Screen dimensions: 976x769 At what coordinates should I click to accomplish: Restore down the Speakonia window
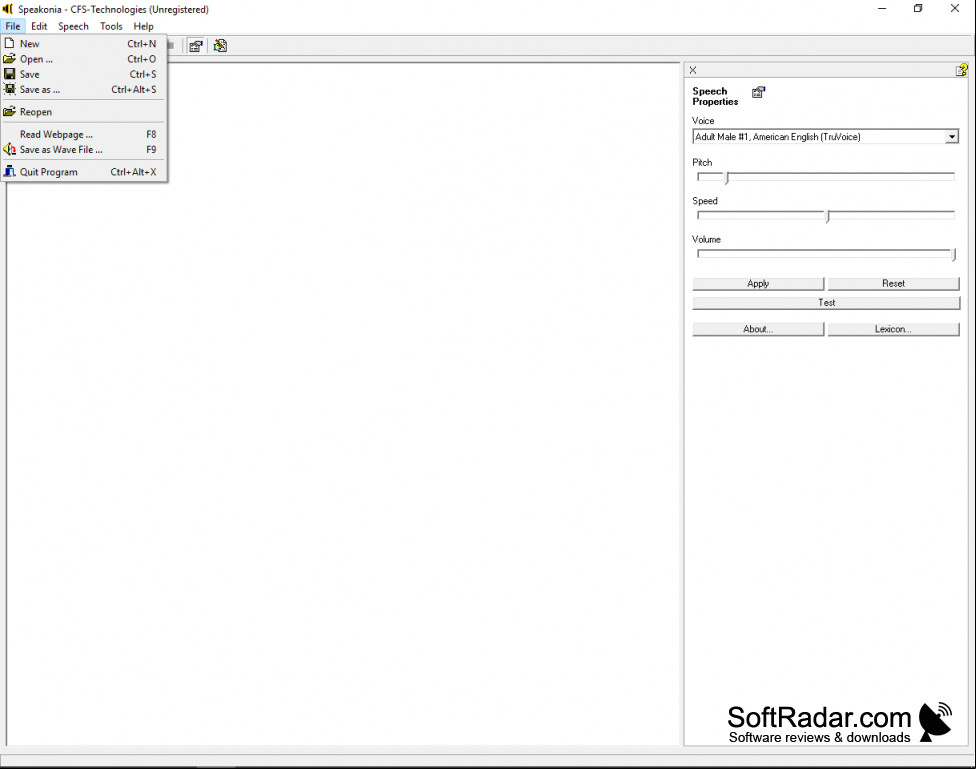click(x=918, y=9)
